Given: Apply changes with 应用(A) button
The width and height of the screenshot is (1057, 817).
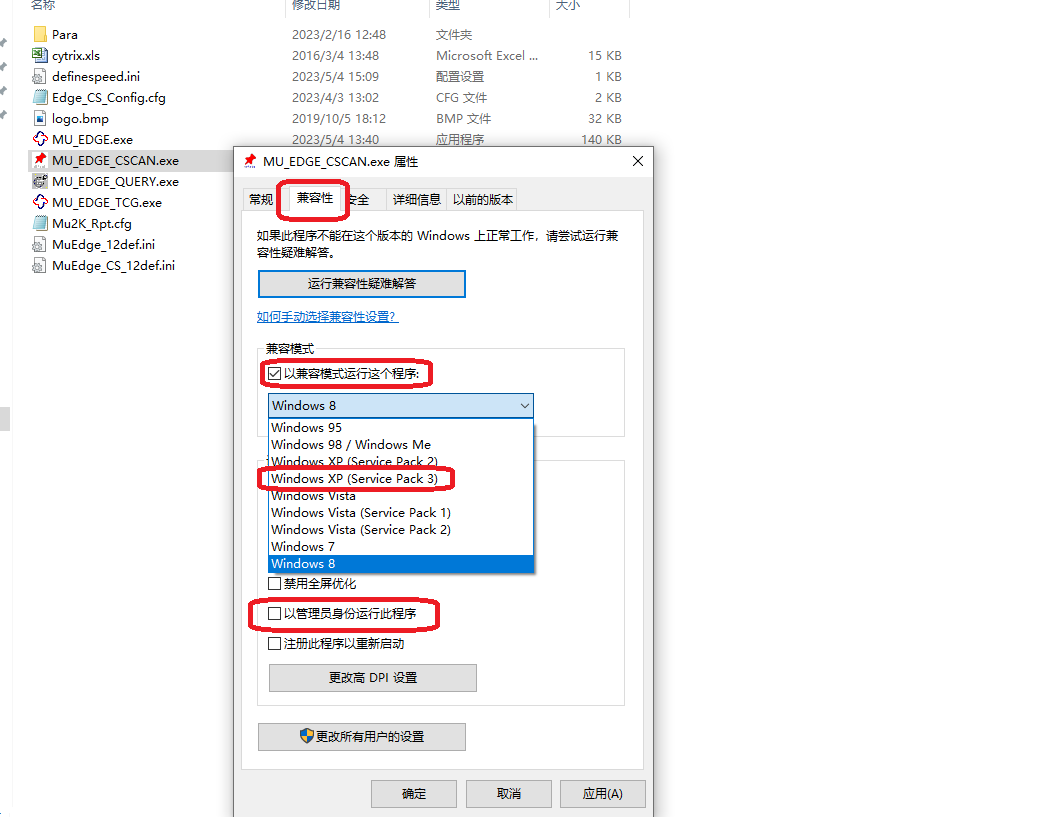Looking at the screenshot, I should point(603,794).
